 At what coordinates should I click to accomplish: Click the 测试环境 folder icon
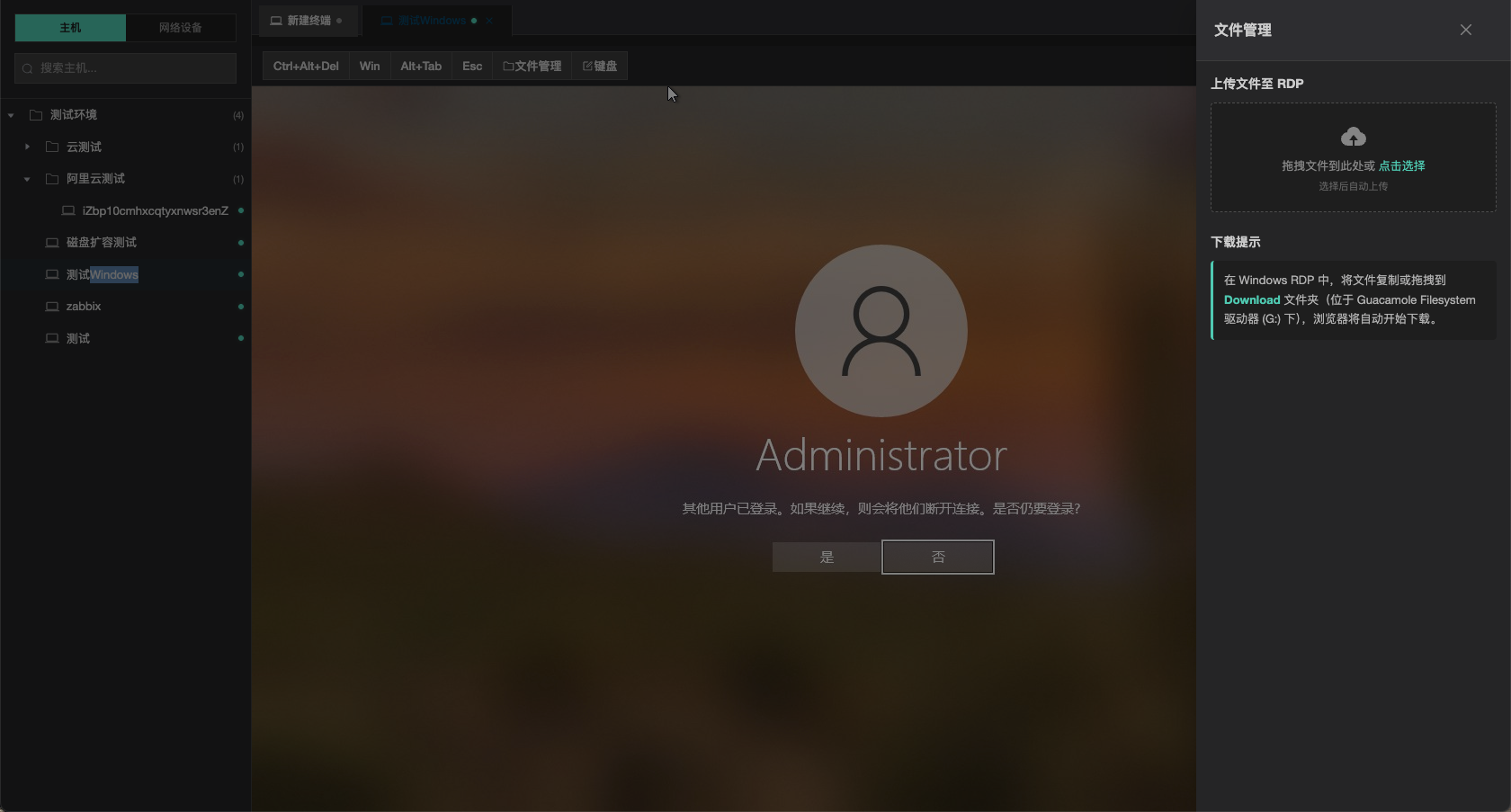pos(36,115)
